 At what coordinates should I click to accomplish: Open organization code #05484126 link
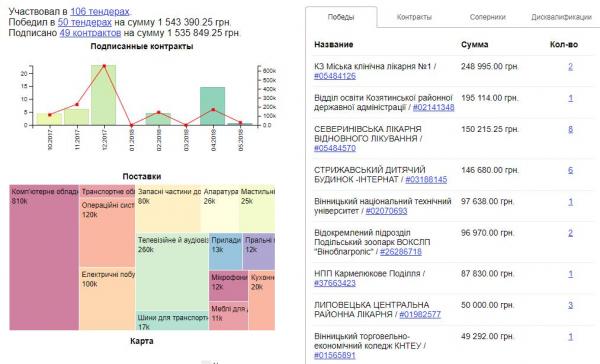point(335,76)
